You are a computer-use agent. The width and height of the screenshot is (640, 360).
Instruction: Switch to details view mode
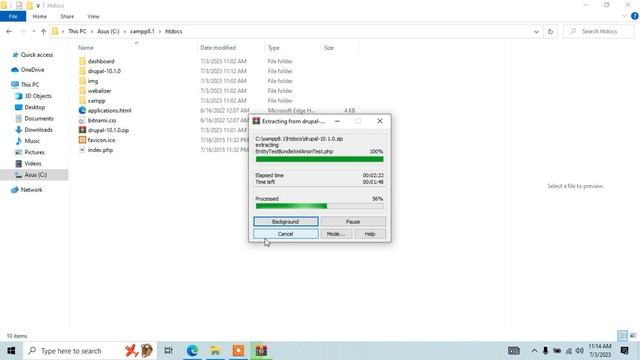[x=622, y=336]
